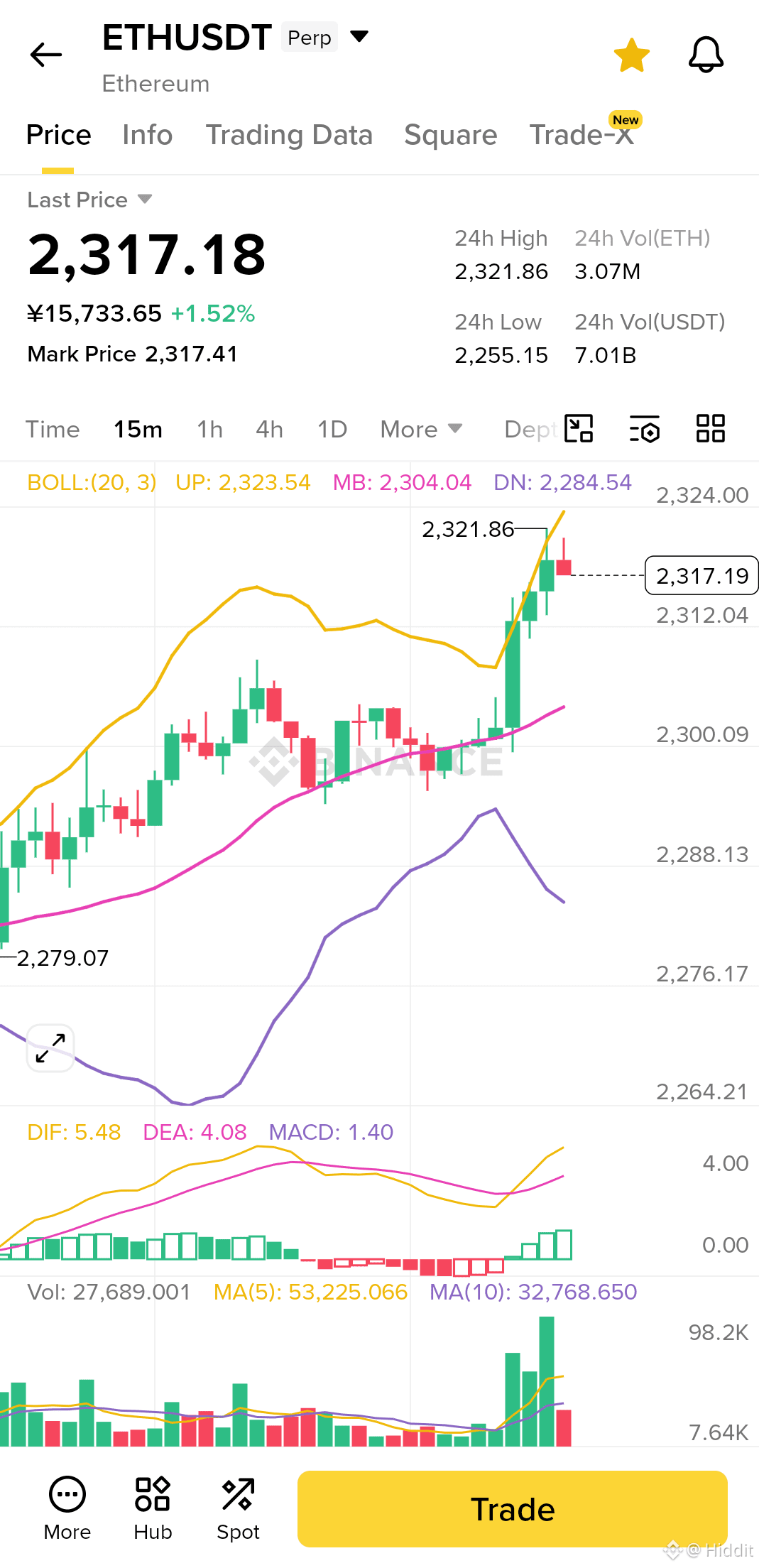Select the Time chart interval

coord(53,429)
